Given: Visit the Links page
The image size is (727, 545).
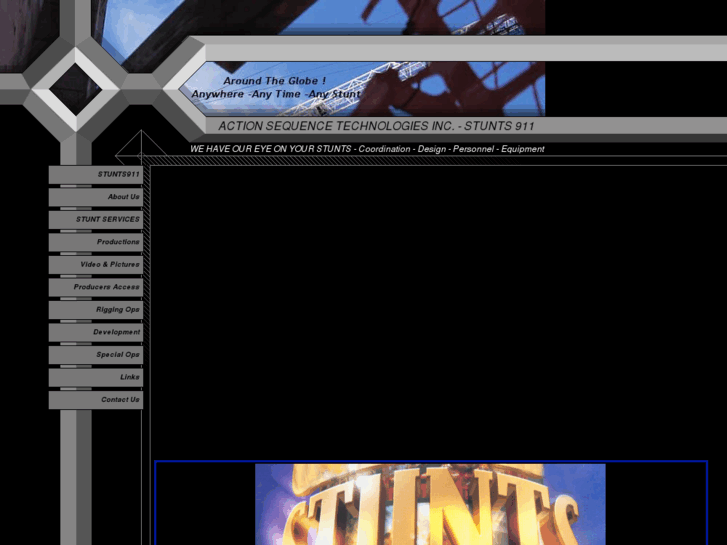Looking at the screenshot, I should tap(96, 378).
